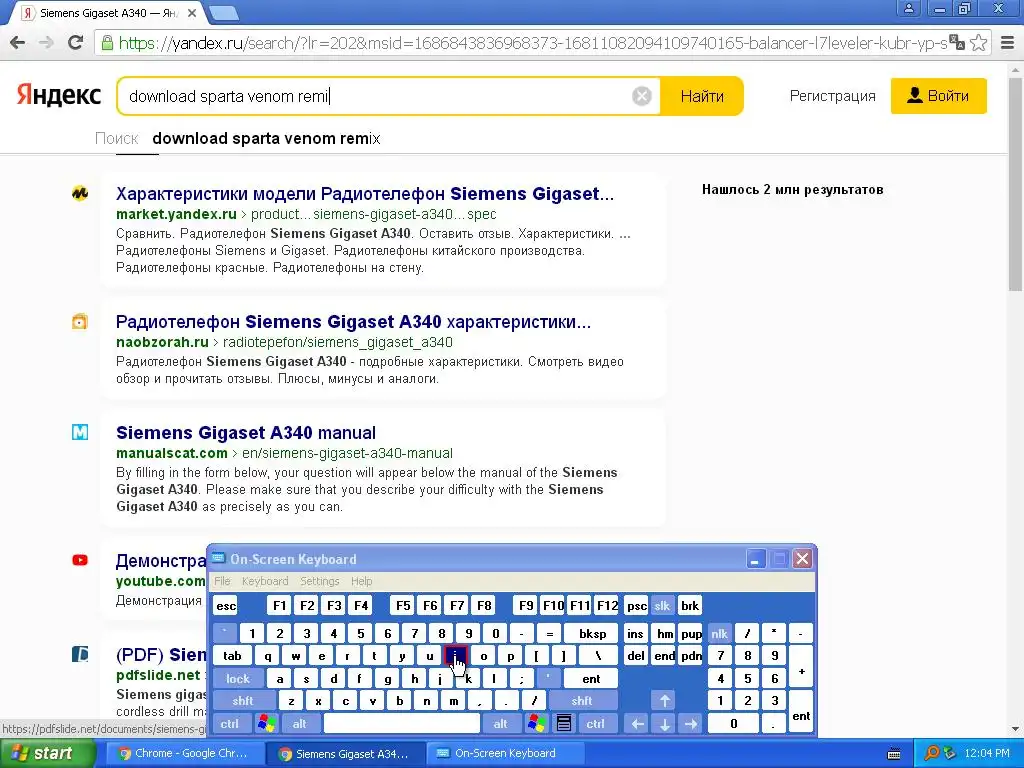Open a new tab in Chrome
Image resolution: width=1024 pixels, height=768 pixels.
tap(225, 12)
